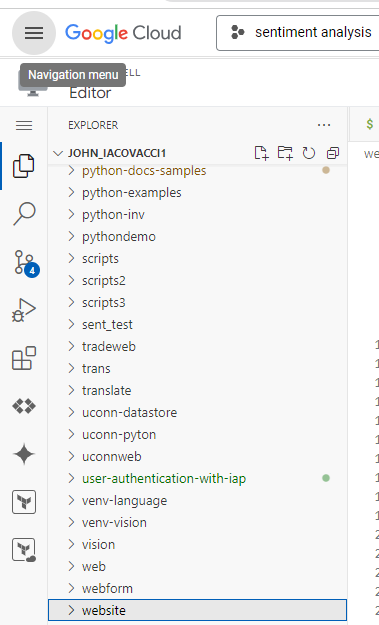379x625 pixels.
Task: Select the uconn-datastore folder
Action: [x=198, y=413]
